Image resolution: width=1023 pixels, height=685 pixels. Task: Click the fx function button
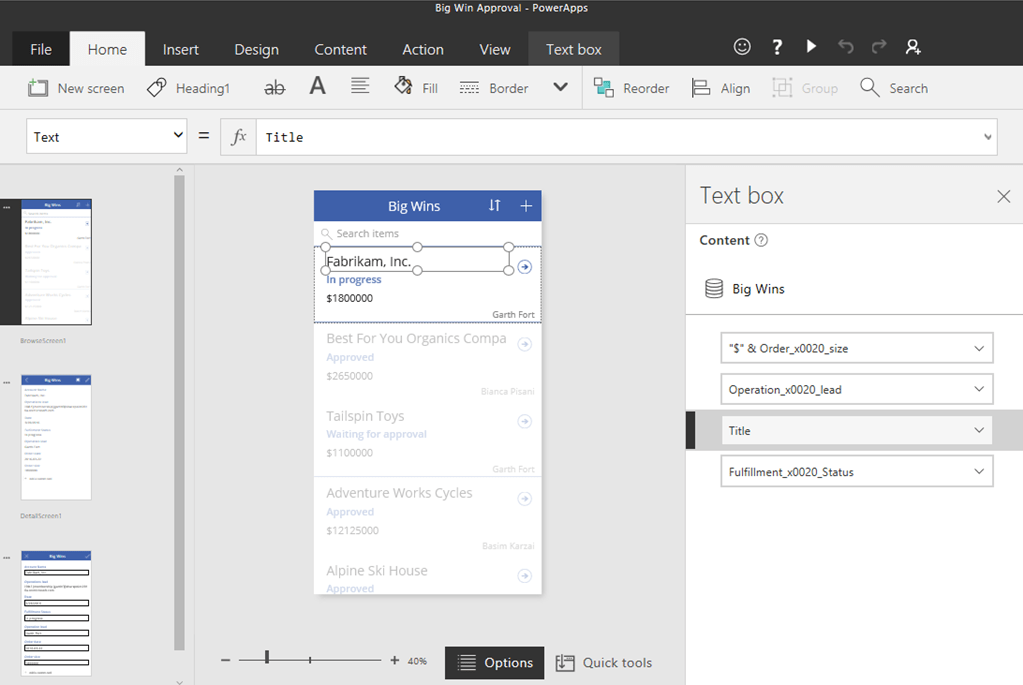239,137
